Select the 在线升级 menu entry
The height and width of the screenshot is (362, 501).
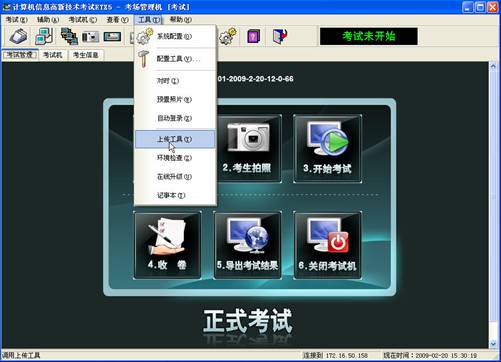[x=175, y=176]
